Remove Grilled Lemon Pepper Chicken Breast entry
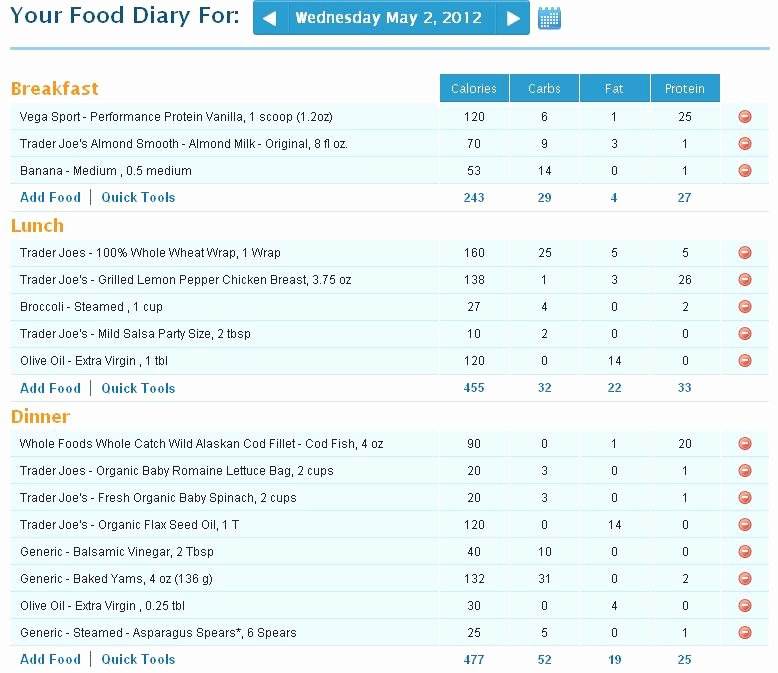This screenshot has width=778, height=673. [745, 279]
